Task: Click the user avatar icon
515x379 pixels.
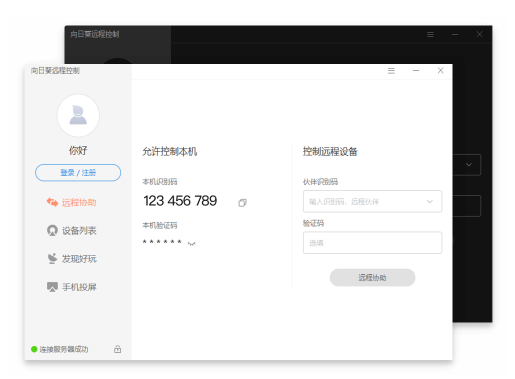Action: (x=78, y=115)
